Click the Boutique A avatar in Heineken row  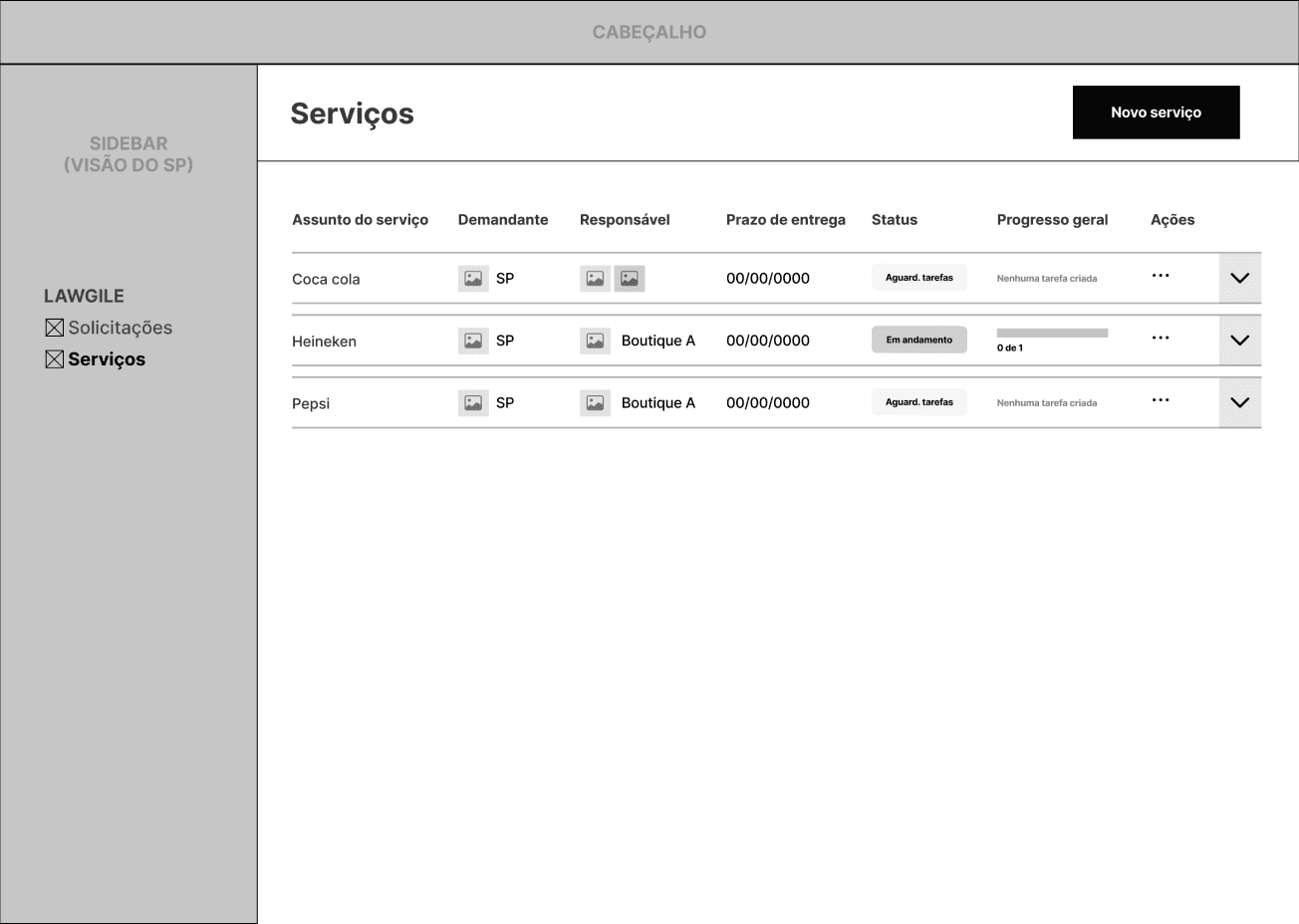click(595, 341)
